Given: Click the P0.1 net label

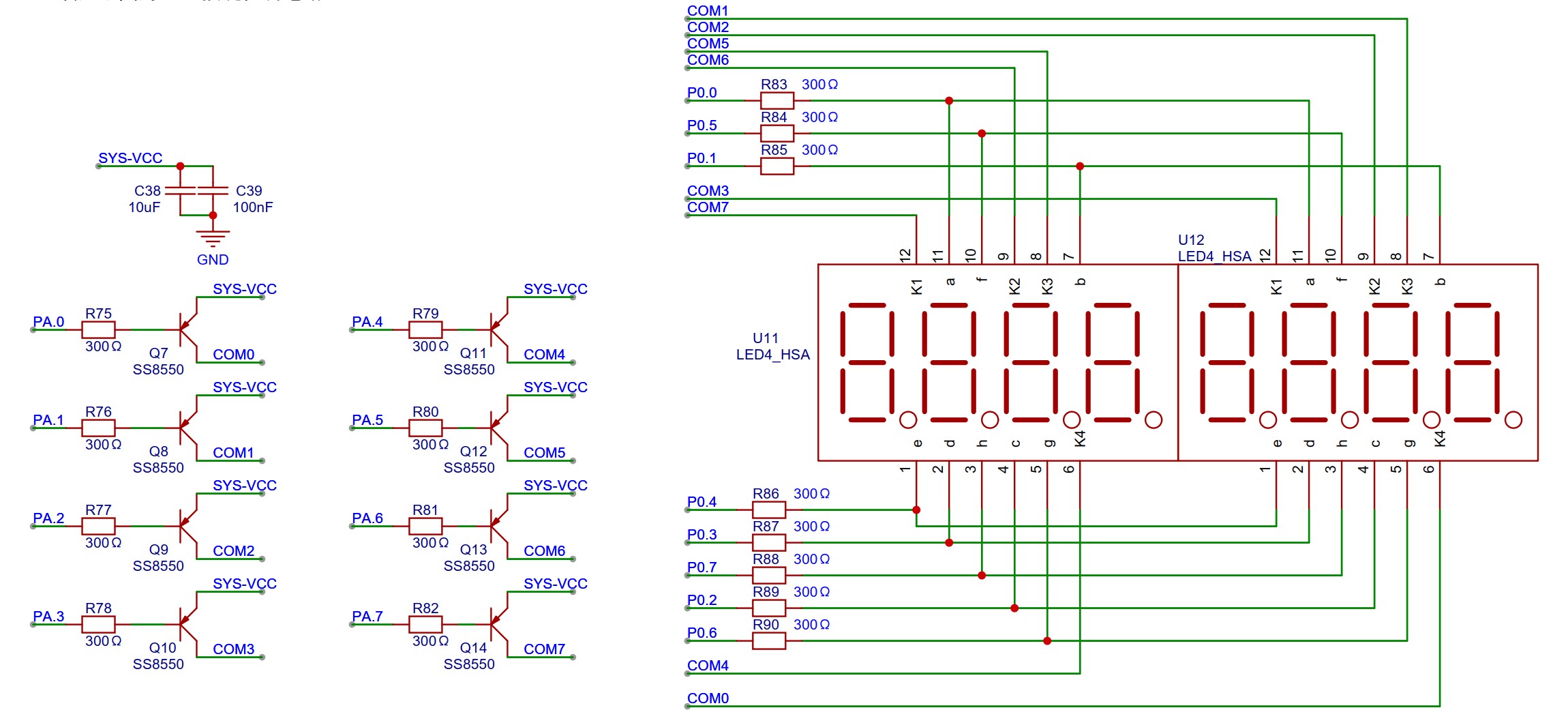Looking at the screenshot, I should 702,158.
